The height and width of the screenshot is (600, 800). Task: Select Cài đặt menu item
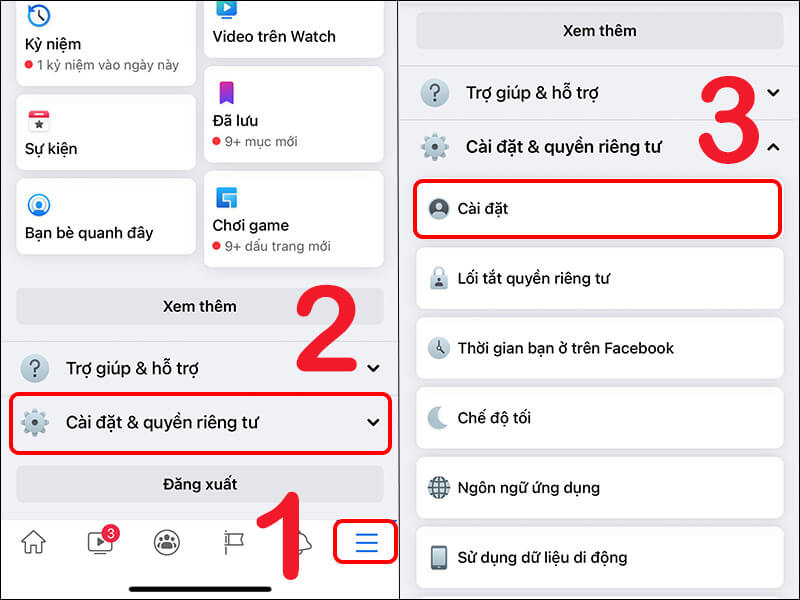[597, 209]
